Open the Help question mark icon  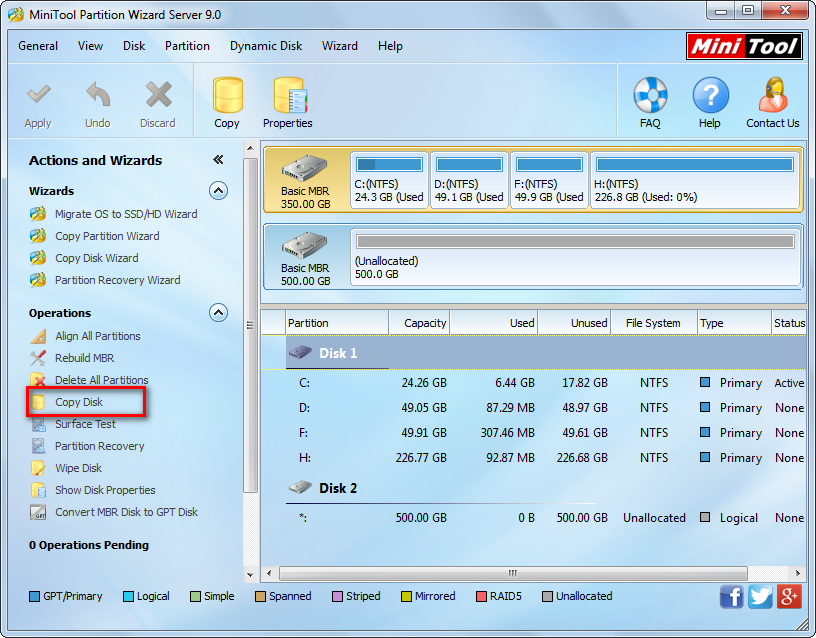(710, 95)
